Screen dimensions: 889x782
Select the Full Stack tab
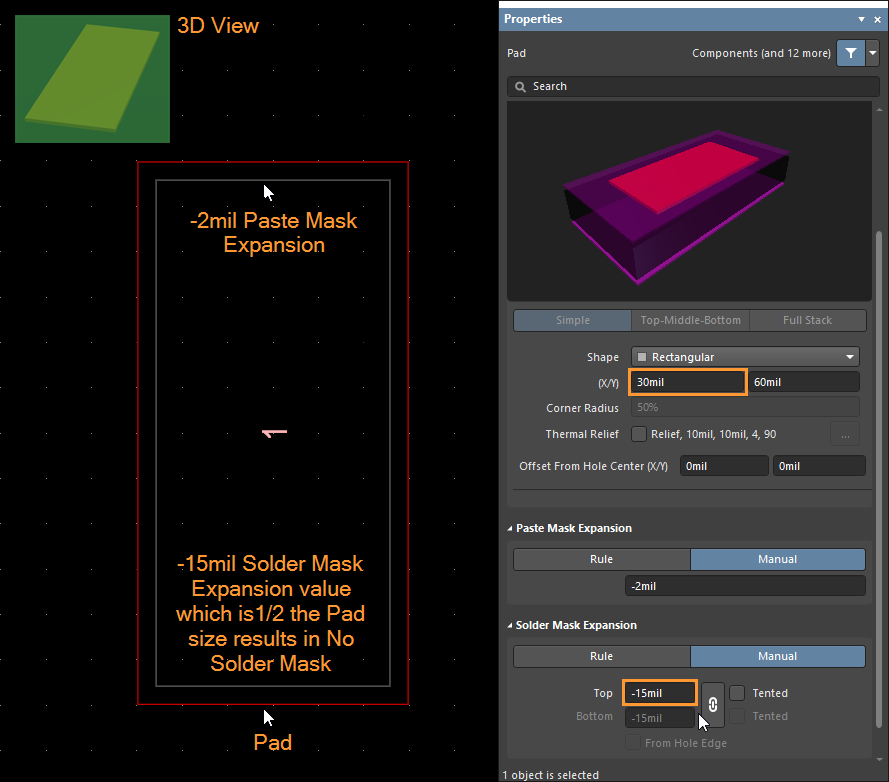point(807,320)
